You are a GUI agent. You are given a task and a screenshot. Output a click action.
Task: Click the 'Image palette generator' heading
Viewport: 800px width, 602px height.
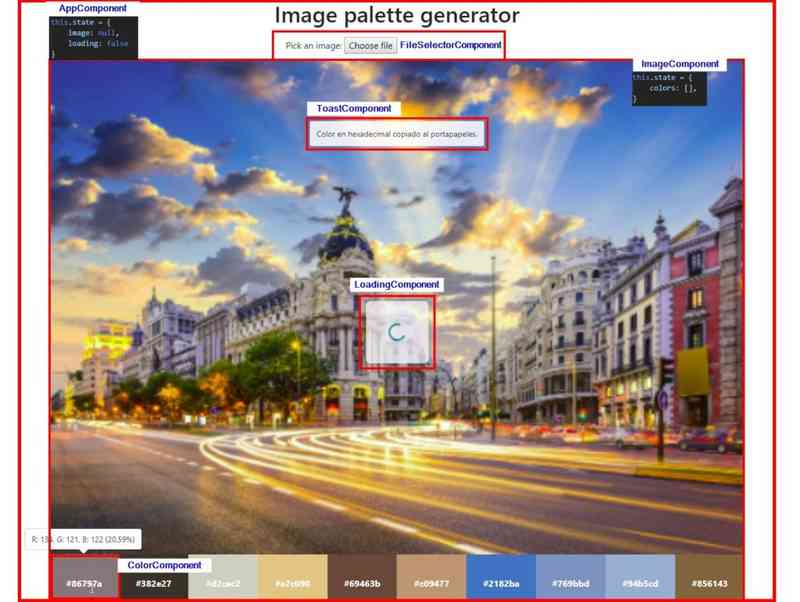397,15
